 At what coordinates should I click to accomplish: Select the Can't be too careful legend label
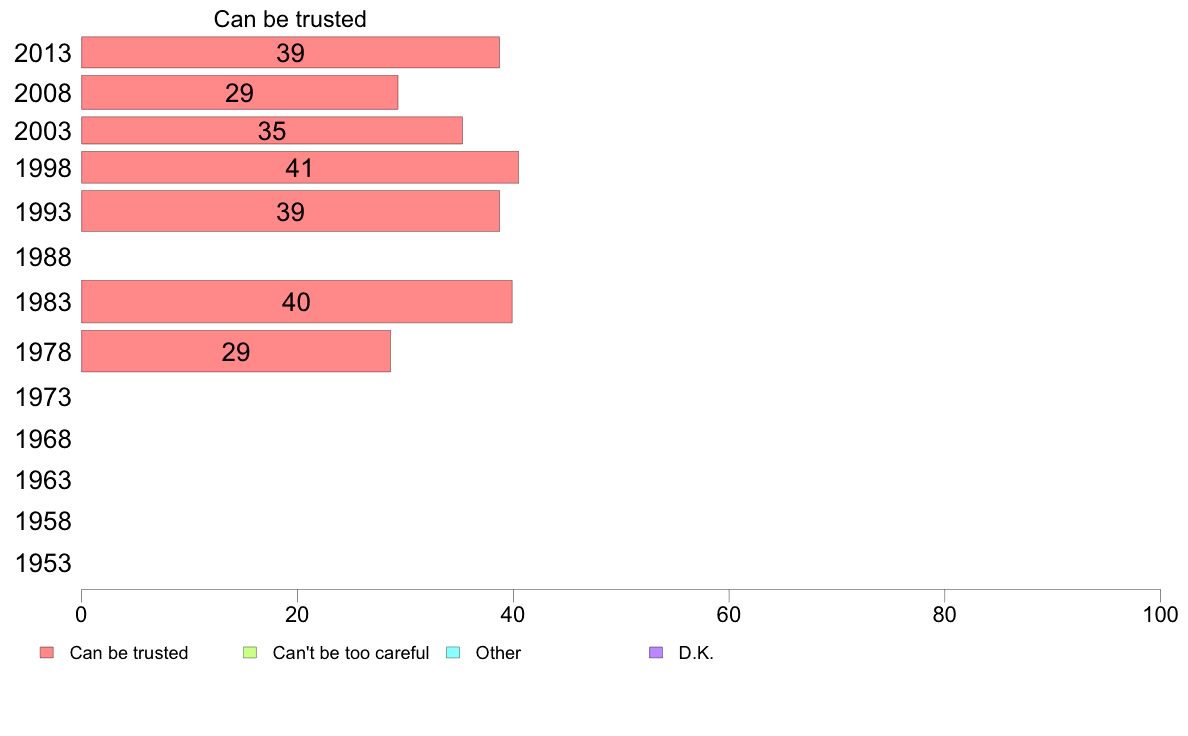[350, 653]
